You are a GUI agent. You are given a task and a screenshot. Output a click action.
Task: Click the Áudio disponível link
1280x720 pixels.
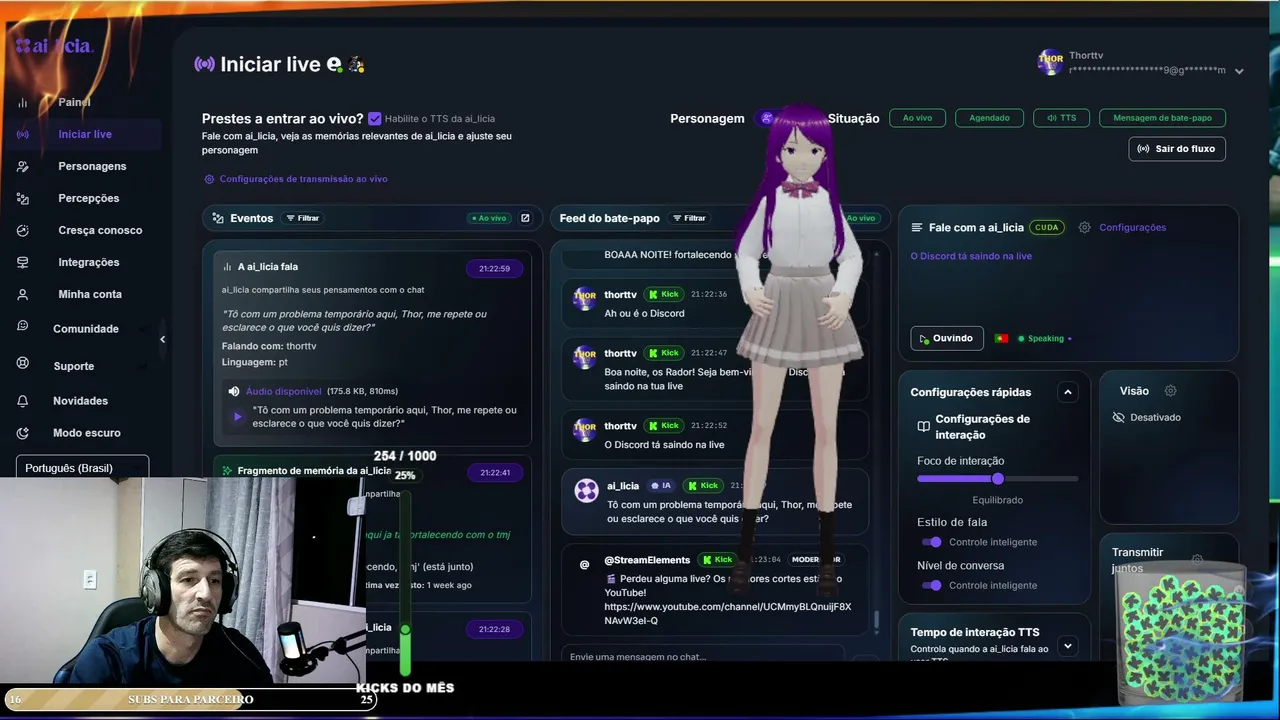tap(284, 391)
